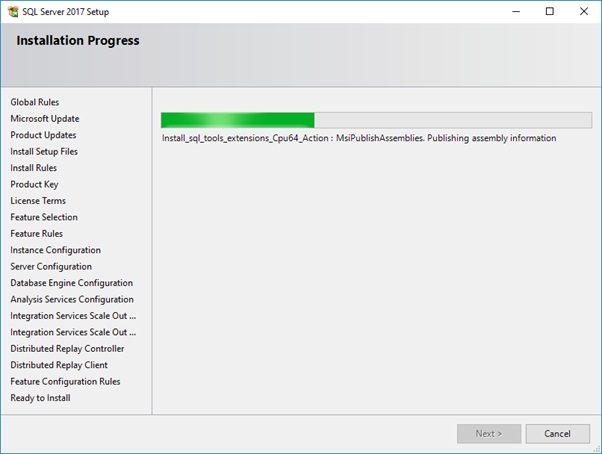Select License Terms step
602x454 pixels.
38,201
